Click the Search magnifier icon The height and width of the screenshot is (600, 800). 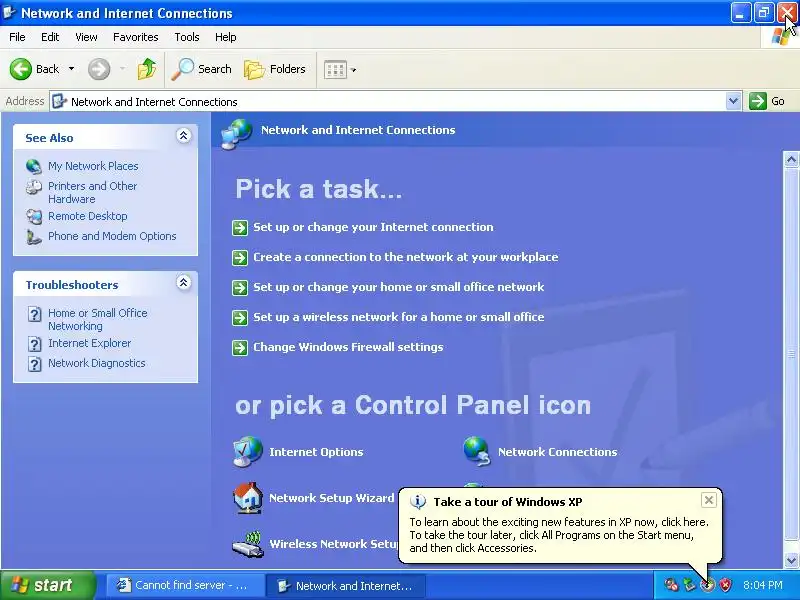[182, 69]
